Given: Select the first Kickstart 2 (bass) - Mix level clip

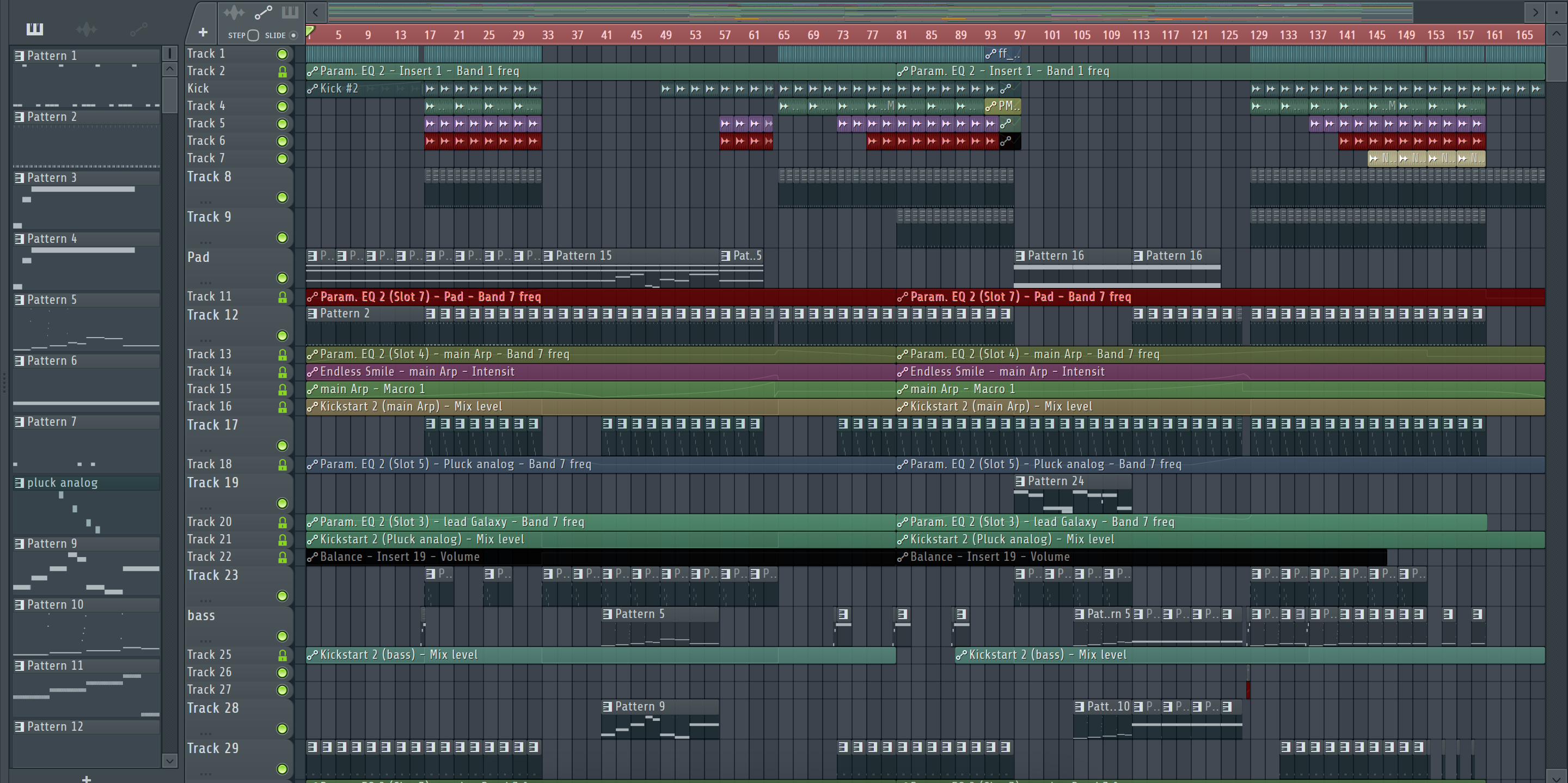Looking at the screenshot, I should point(601,655).
